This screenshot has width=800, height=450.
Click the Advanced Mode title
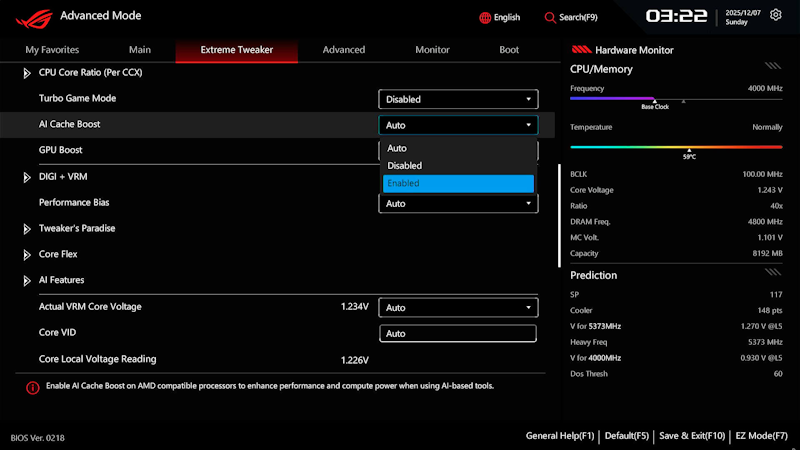[101, 16]
